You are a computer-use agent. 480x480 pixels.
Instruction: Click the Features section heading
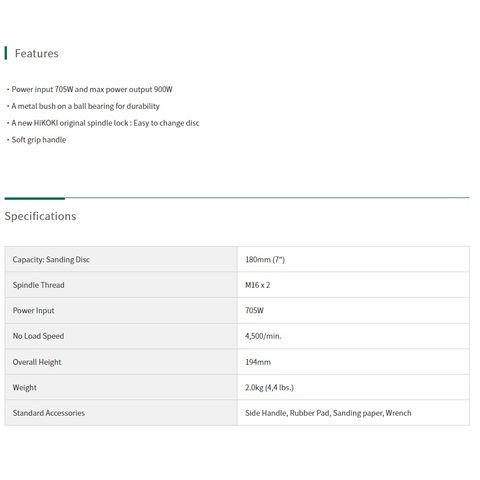click(x=37, y=53)
